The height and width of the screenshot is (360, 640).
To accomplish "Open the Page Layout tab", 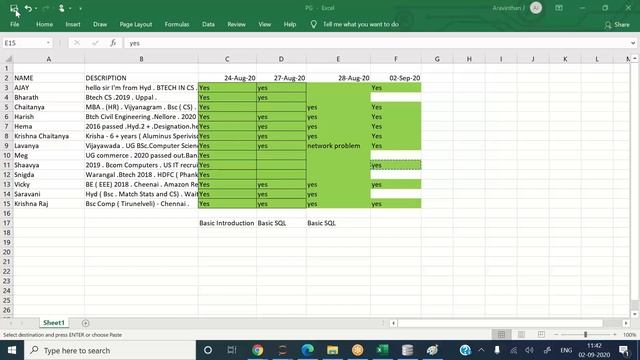I will [x=136, y=24].
